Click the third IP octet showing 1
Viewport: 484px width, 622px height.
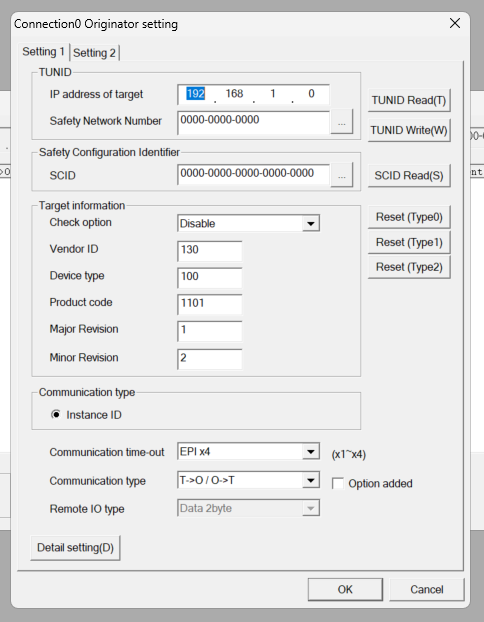[x=273, y=94]
